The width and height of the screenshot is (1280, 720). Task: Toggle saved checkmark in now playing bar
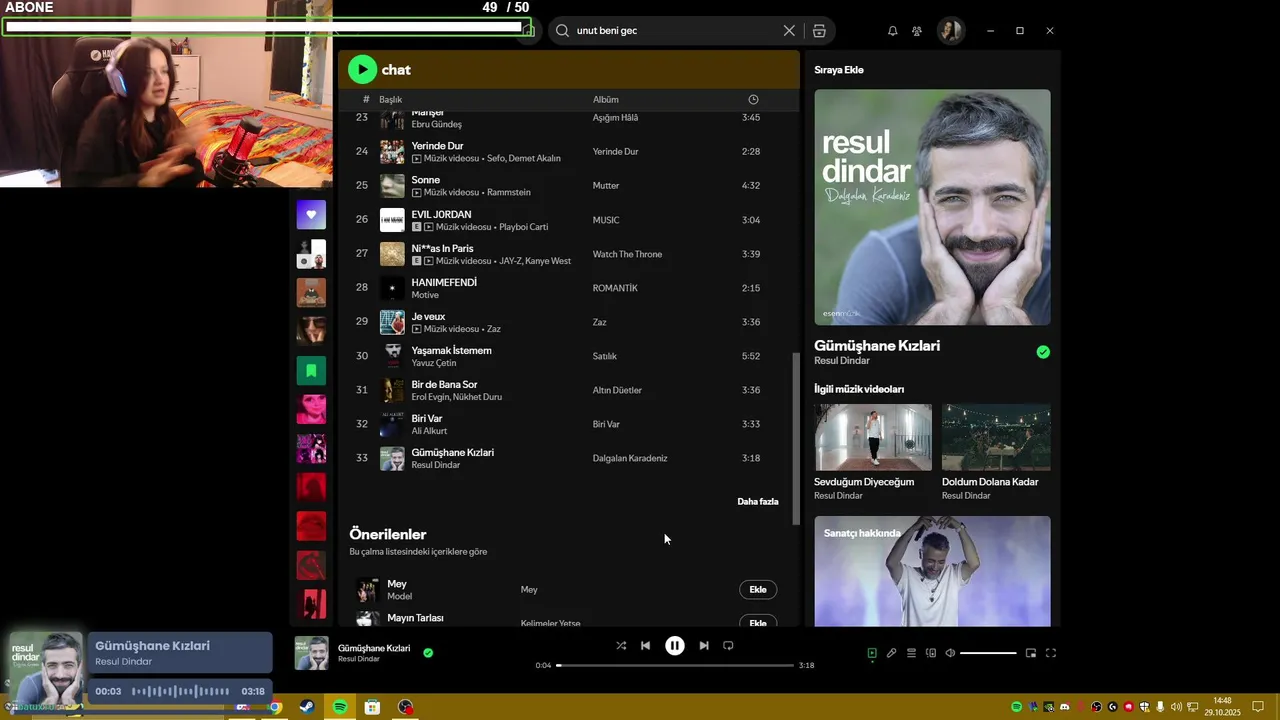pos(428,653)
